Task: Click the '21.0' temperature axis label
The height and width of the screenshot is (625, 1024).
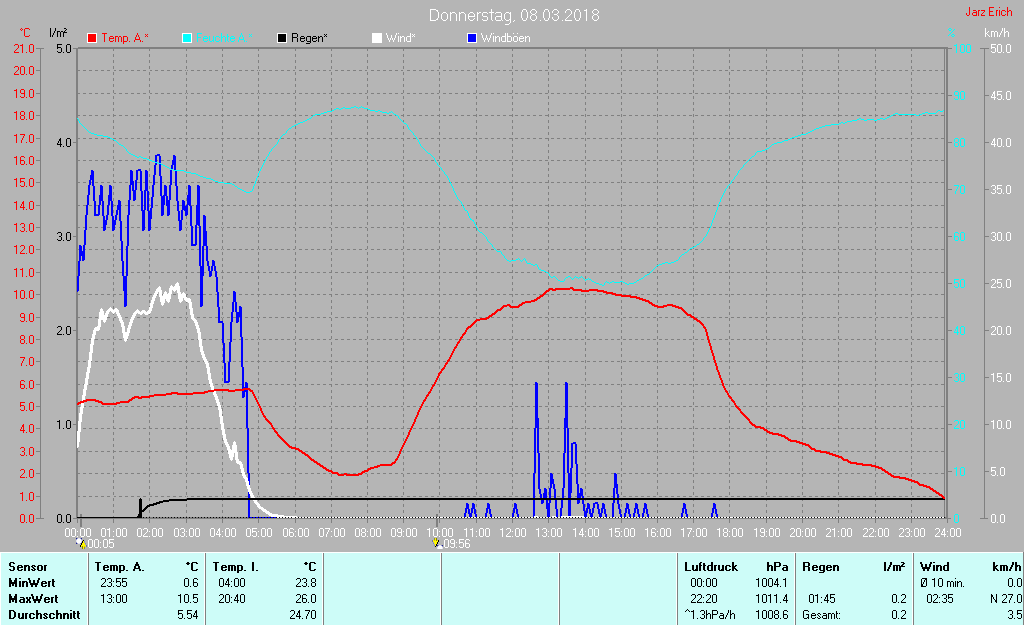Action: [24, 48]
